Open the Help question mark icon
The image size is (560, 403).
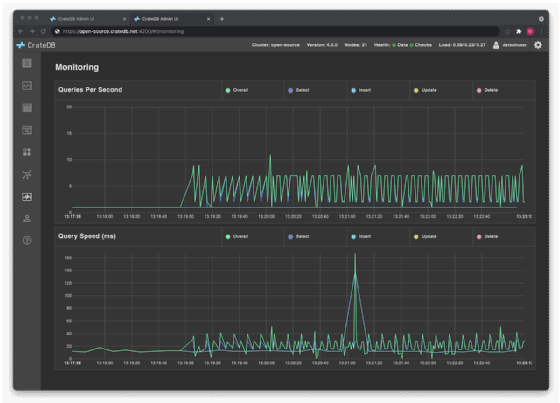coord(27,240)
